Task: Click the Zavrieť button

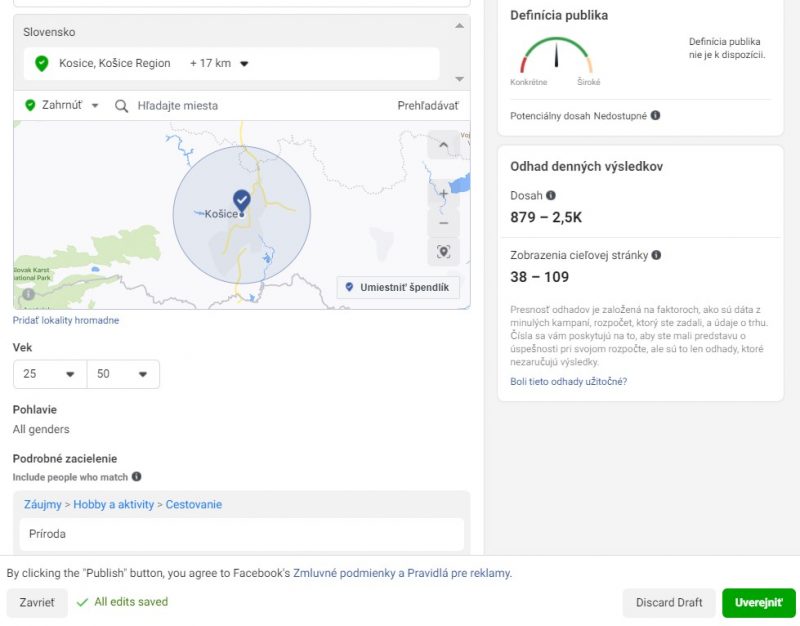Action: (x=37, y=603)
